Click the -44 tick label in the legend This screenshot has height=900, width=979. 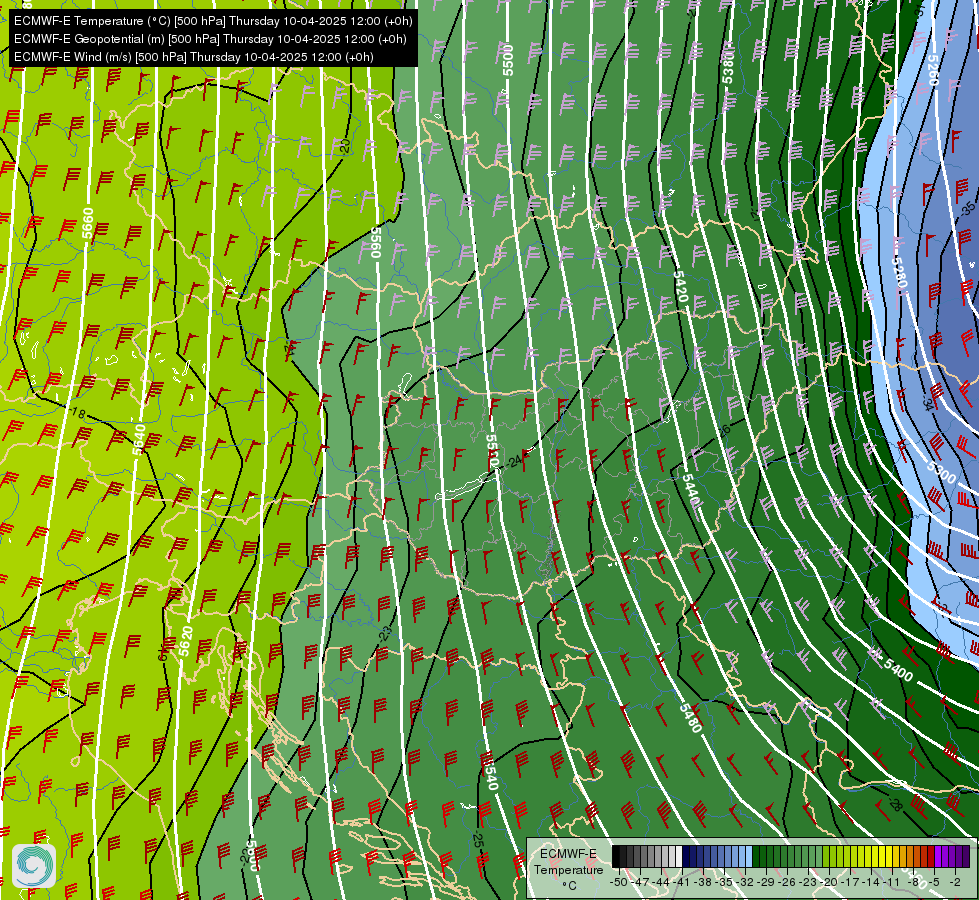coord(661,881)
